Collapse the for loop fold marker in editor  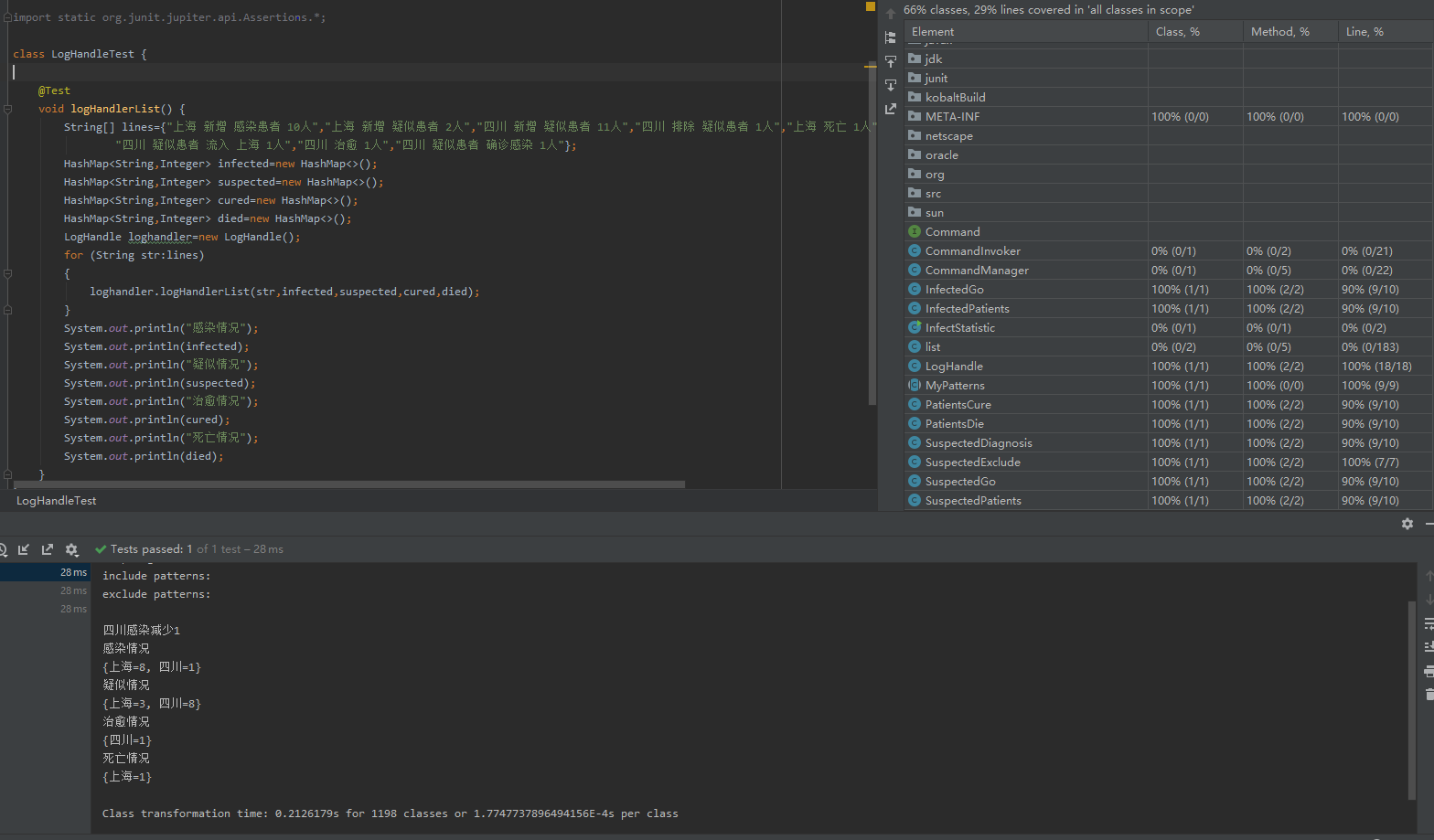click(7, 273)
